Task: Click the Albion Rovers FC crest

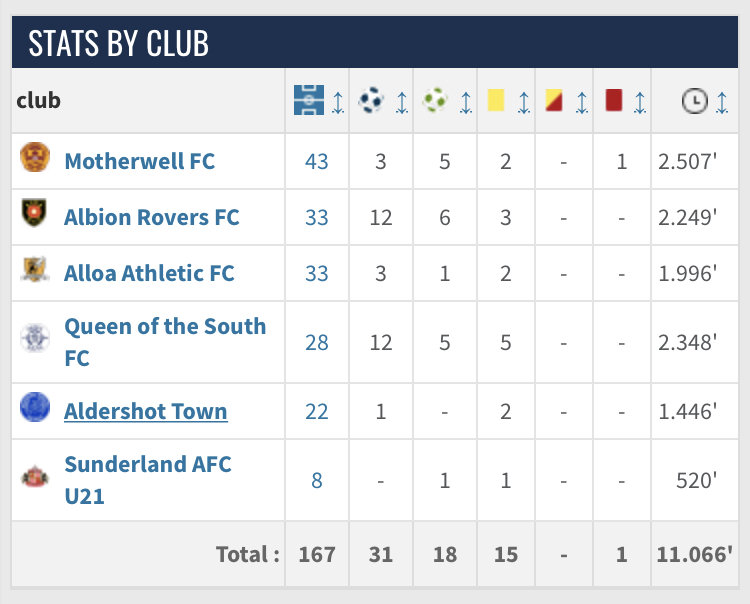Action: point(35,215)
